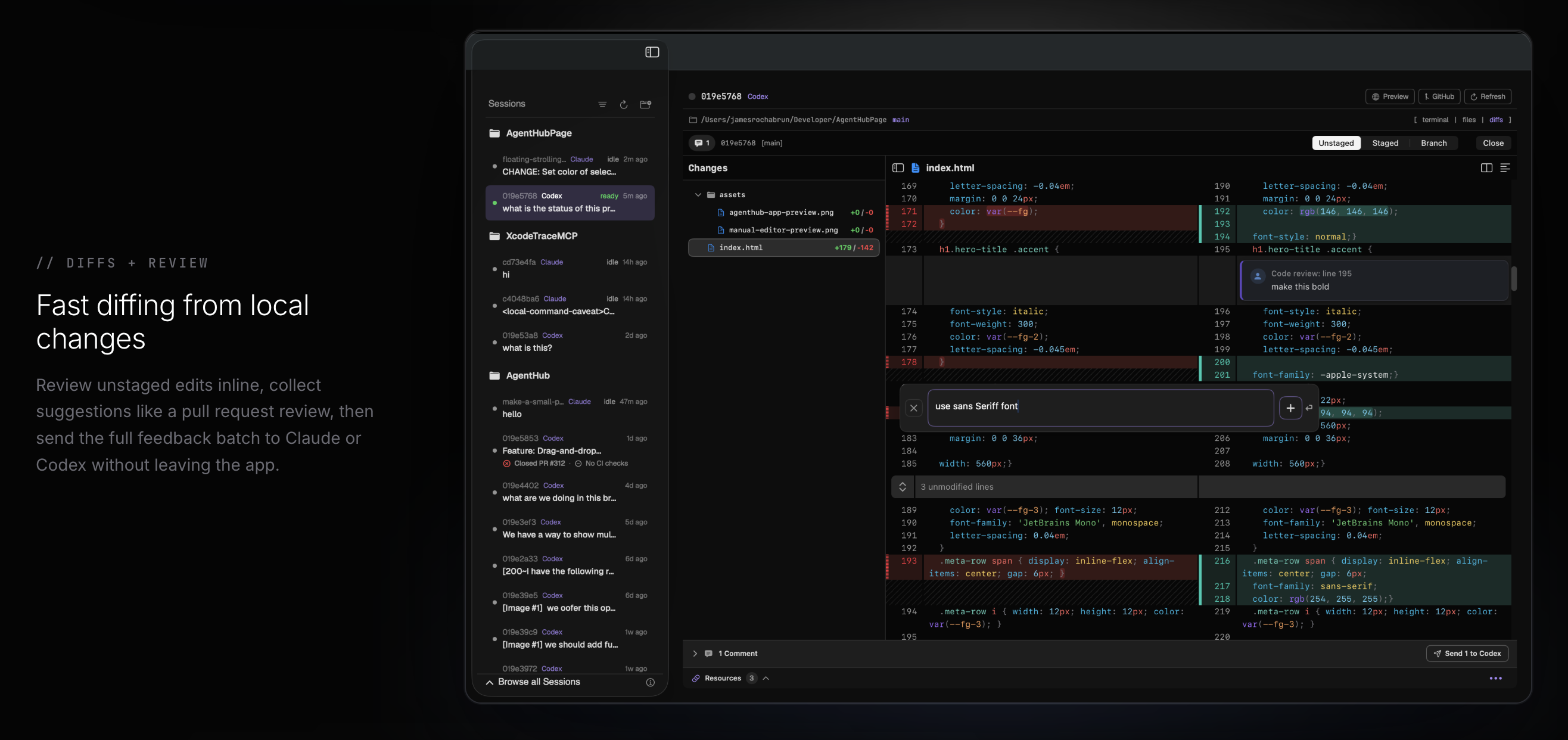Image resolution: width=1568 pixels, height=740 pixels.
Task: Add new folder icon in Sessions
Action: (645, 104)
